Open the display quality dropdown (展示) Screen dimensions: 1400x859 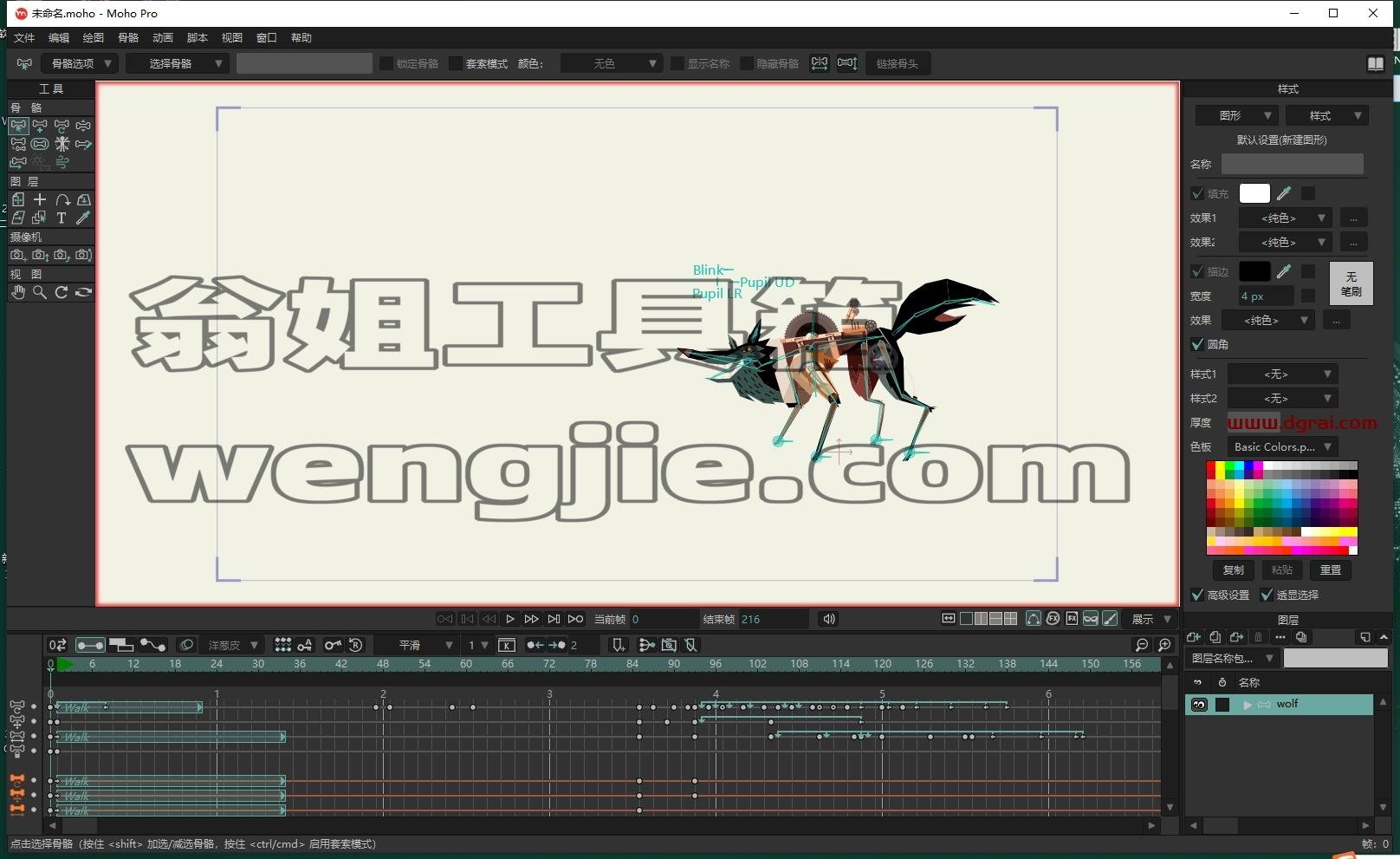pos(1150,619)
